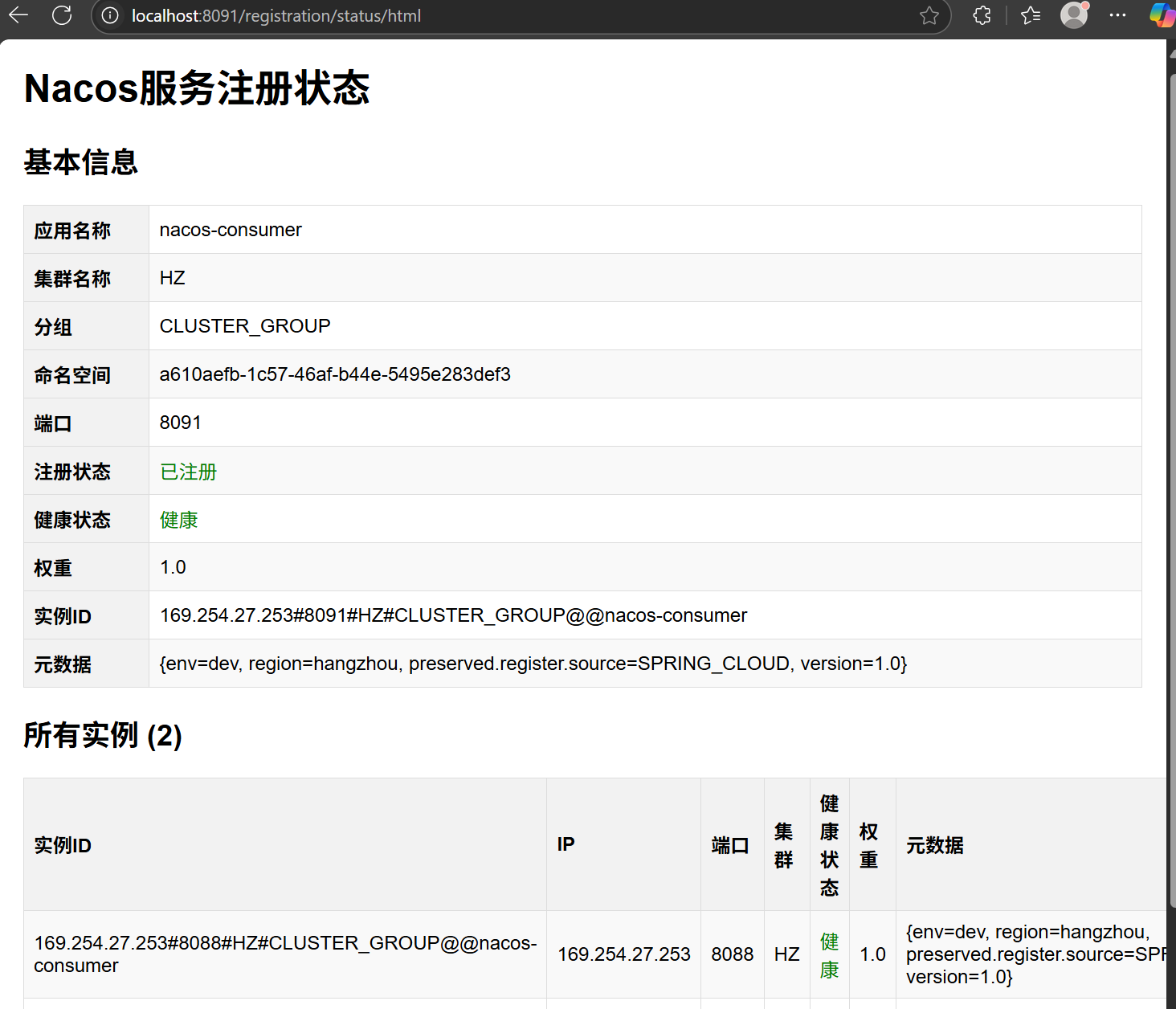Select the 健康状态 label in basic info
This screenshot has width=1176, height=1009.
(x=87, y=519)
